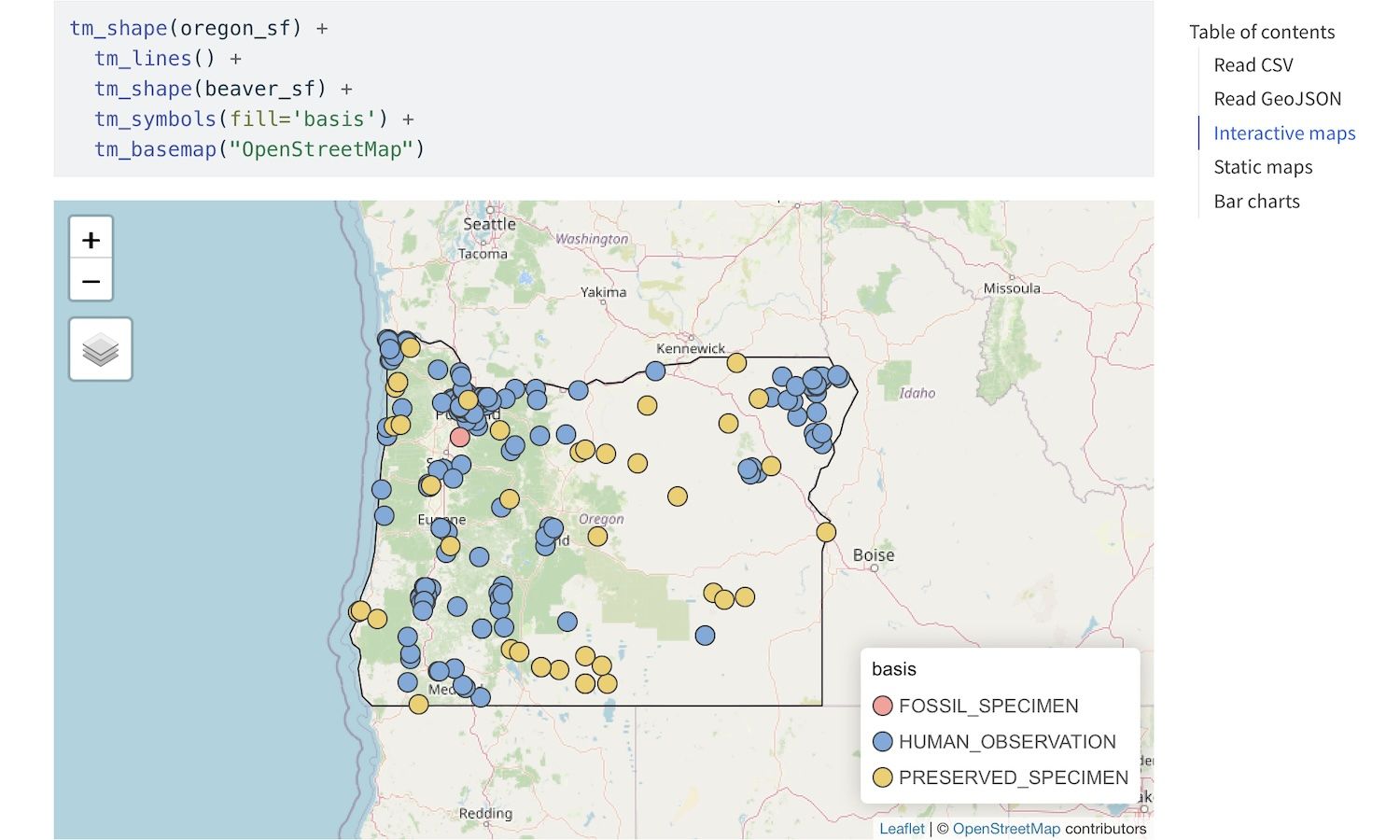The width and height of the screenshot is (1400, 840).
Task: Click the map zoom in plus button
Action: coord(91,240)
